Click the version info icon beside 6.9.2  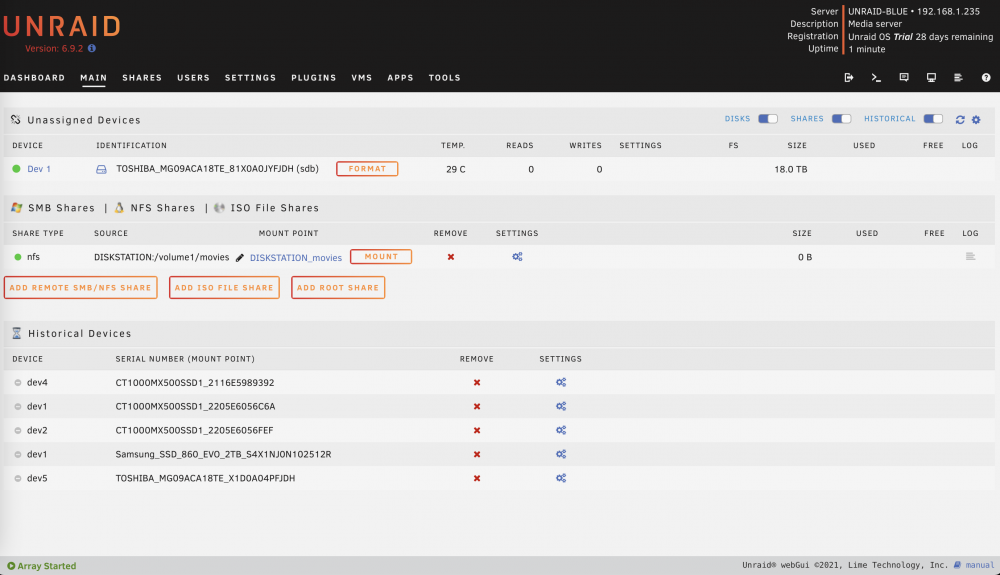tap(92, 48)
